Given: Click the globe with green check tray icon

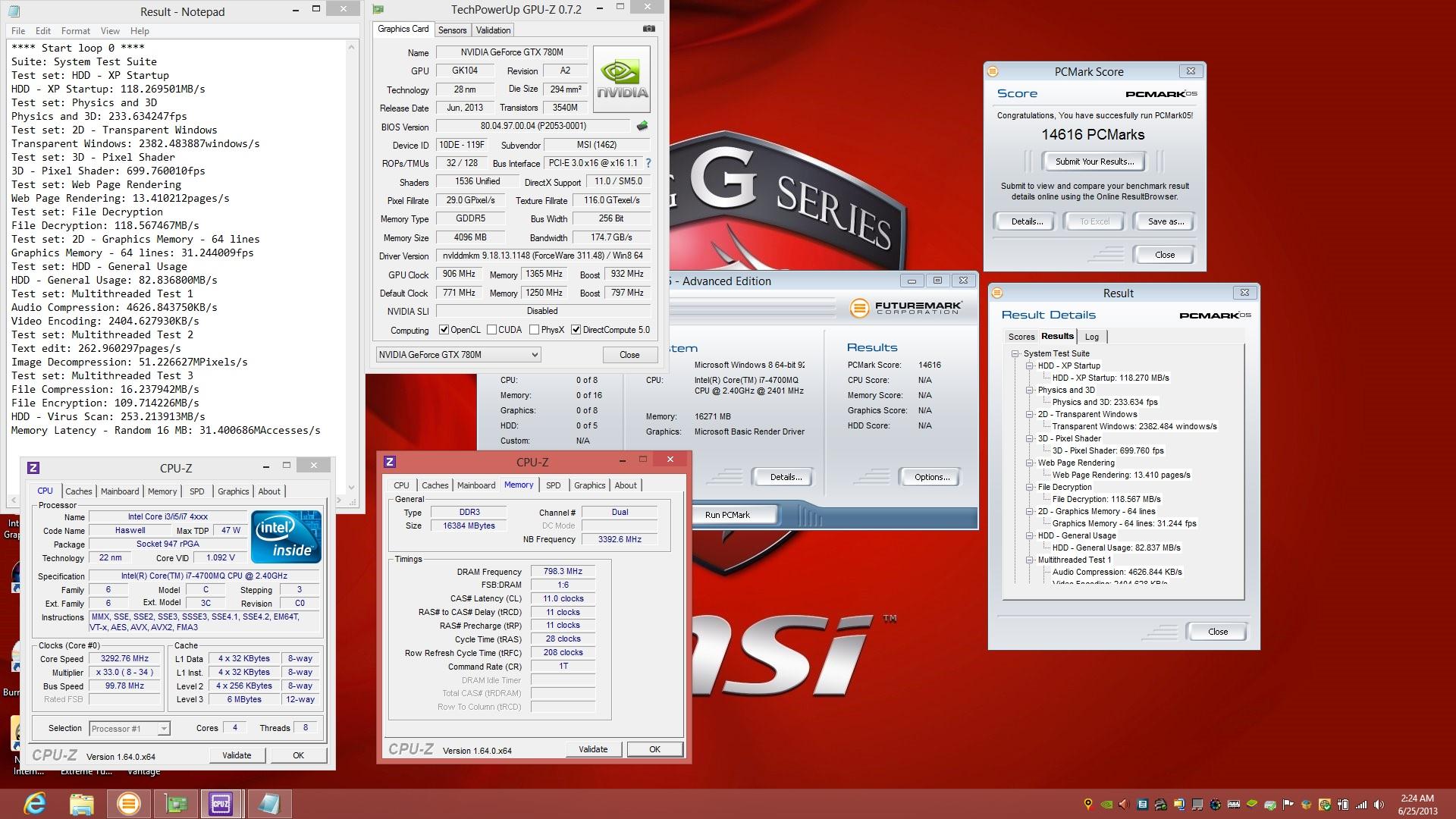Looking at the screenshot, I should 1325,805.
